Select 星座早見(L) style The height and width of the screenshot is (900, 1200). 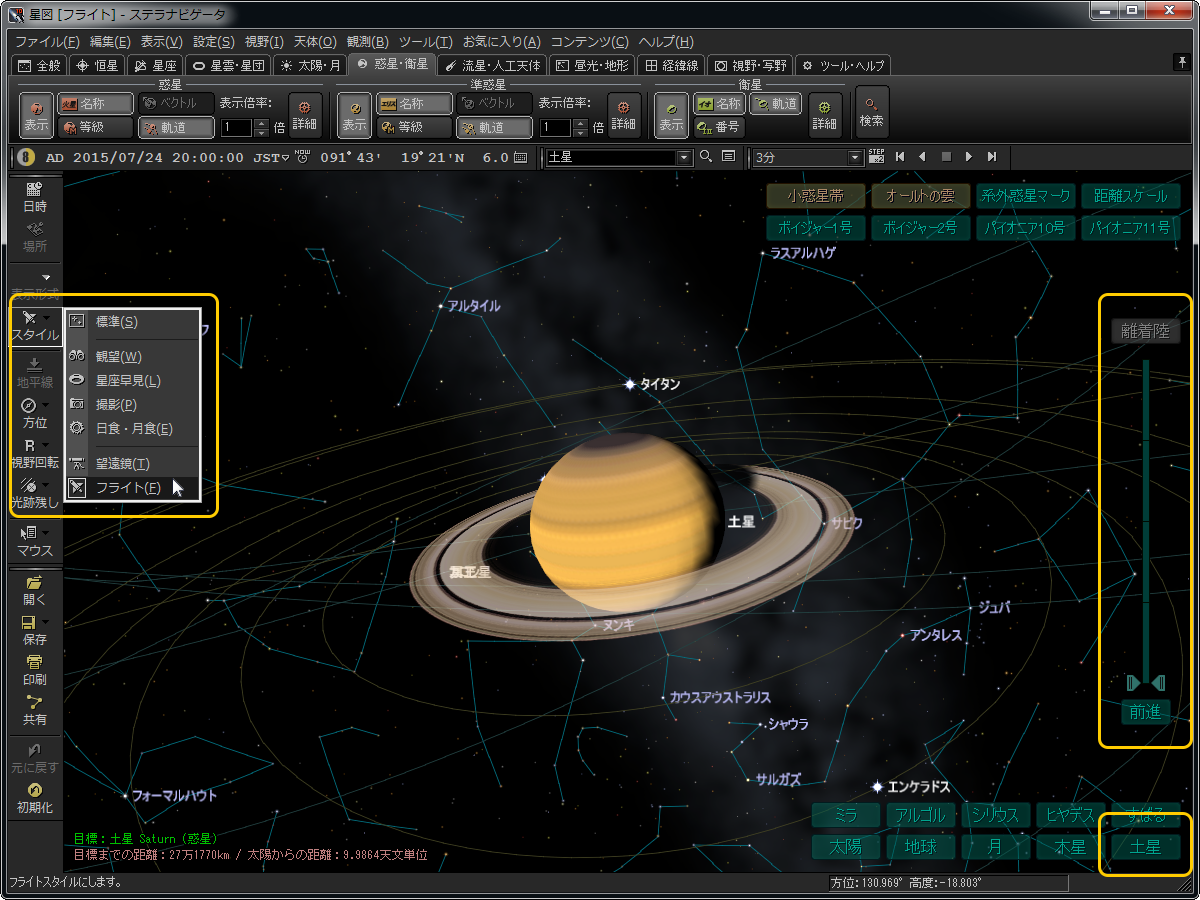tap(132, 380)
